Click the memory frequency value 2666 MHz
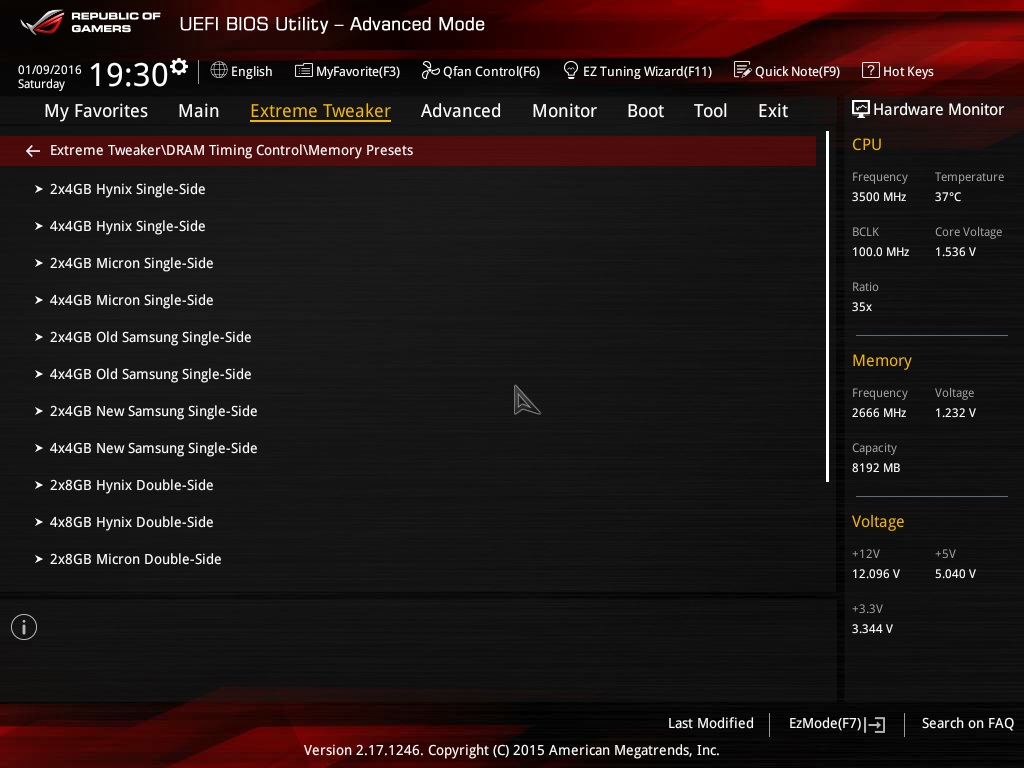This screenshot has width=1024, height=768. [879, 413]
